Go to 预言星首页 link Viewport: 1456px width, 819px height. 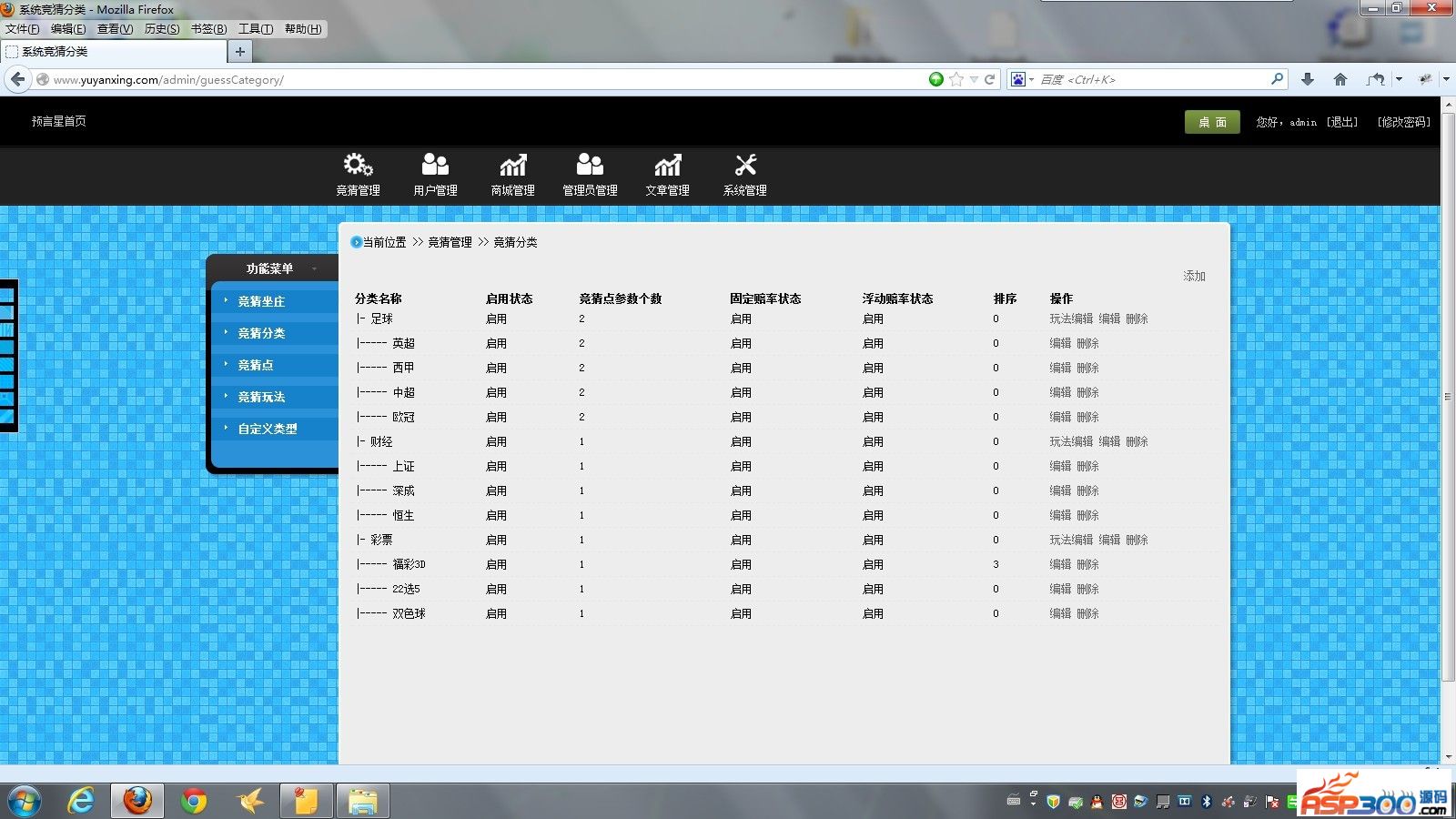pyautogui.click(x=59, y=121)
